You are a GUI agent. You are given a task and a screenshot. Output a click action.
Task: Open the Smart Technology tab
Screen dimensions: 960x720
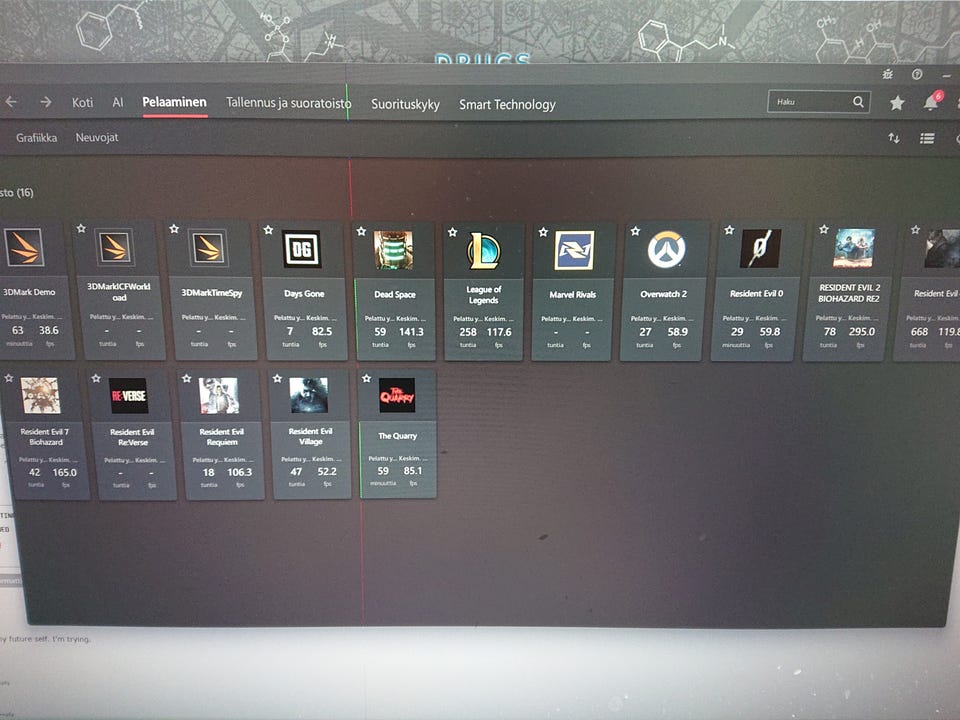(x=507, y=105)
